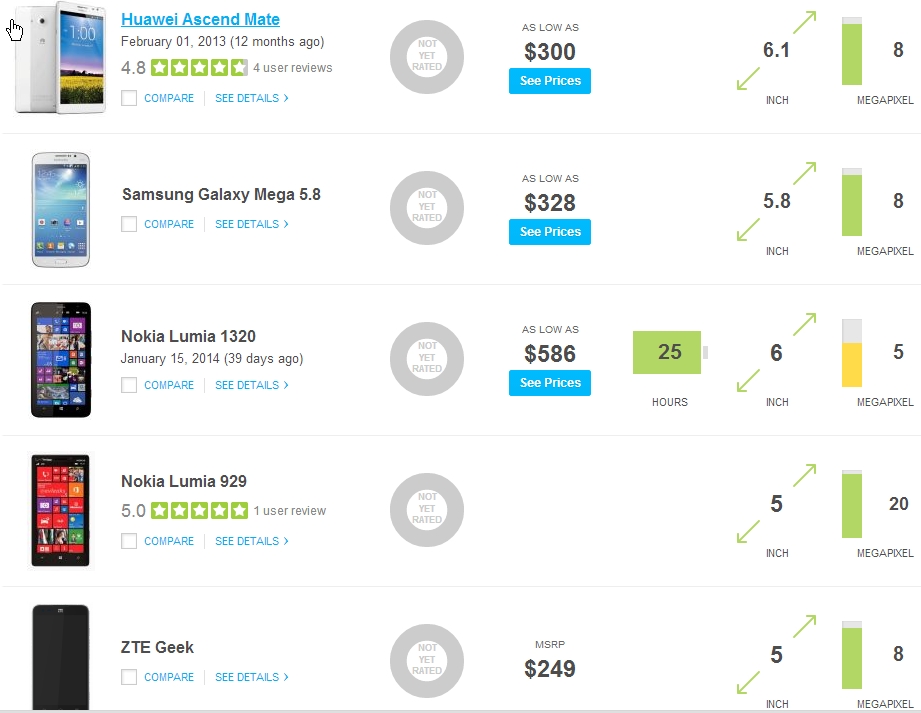
Task: Click See Prices for Samsung Galaxy Mega 5.8
Action: pyautogui.click(x=549, y=232)
